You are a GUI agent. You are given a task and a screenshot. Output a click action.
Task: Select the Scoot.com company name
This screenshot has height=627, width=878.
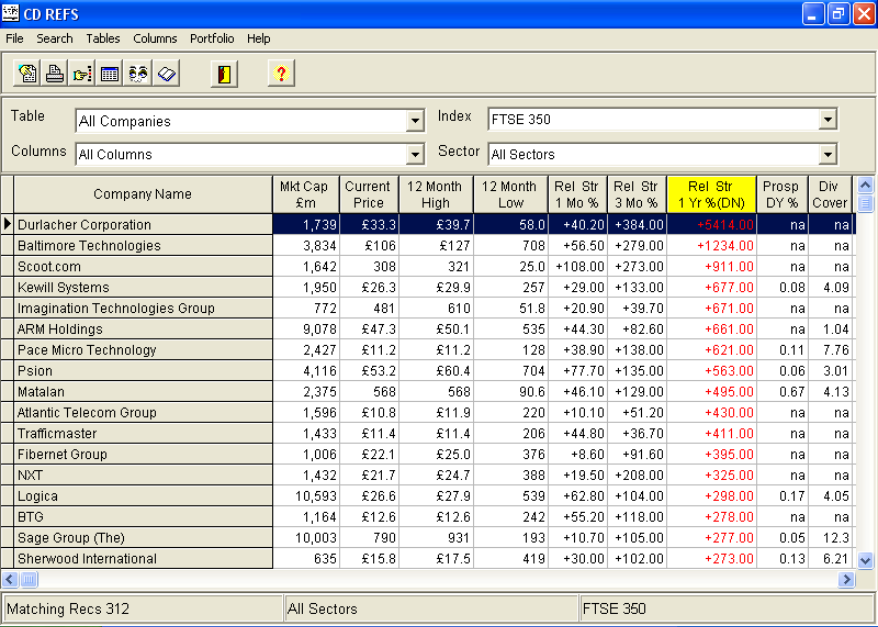(x=49, y=266)
